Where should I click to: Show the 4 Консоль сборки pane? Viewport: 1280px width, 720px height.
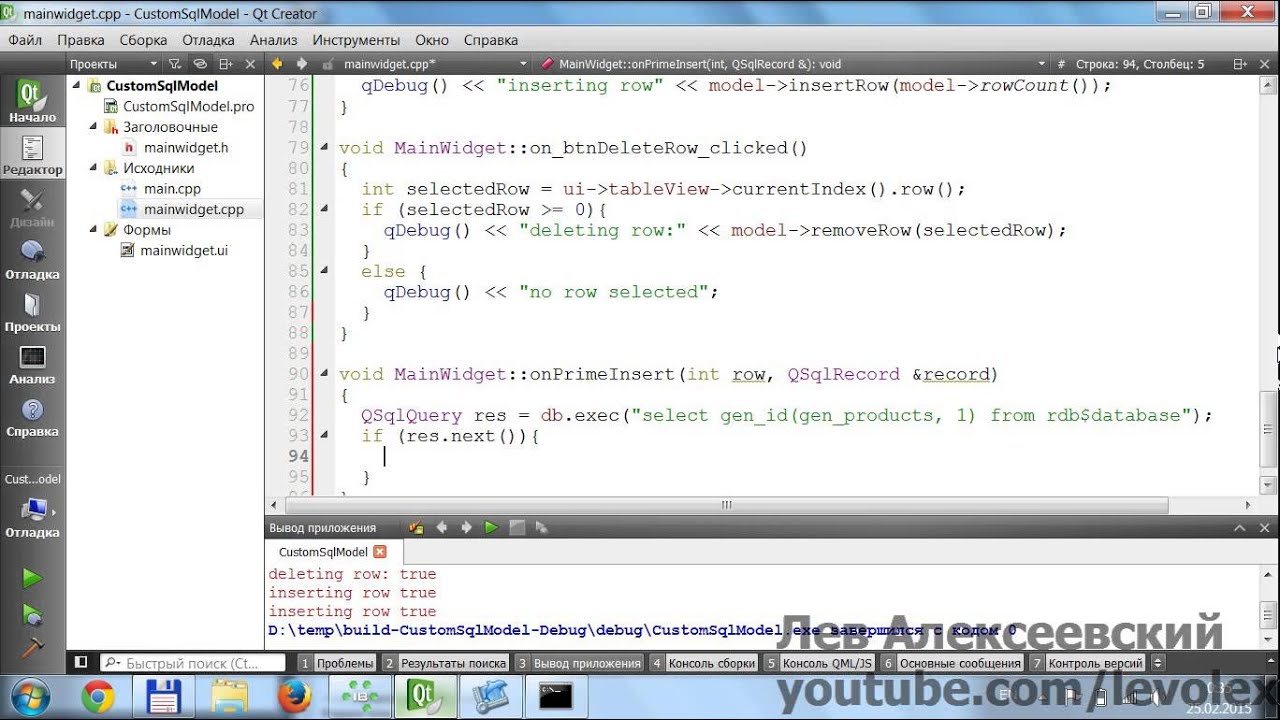[704, 662]
